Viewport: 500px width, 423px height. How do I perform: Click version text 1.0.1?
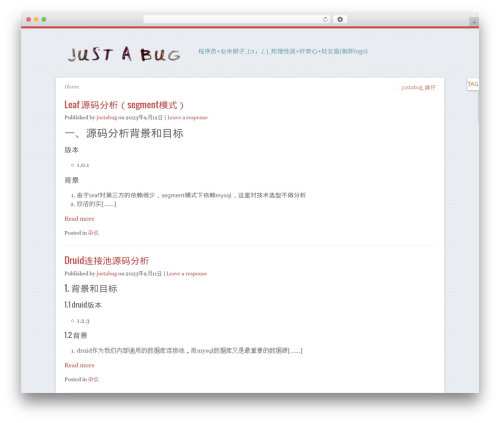pos(83,165)
